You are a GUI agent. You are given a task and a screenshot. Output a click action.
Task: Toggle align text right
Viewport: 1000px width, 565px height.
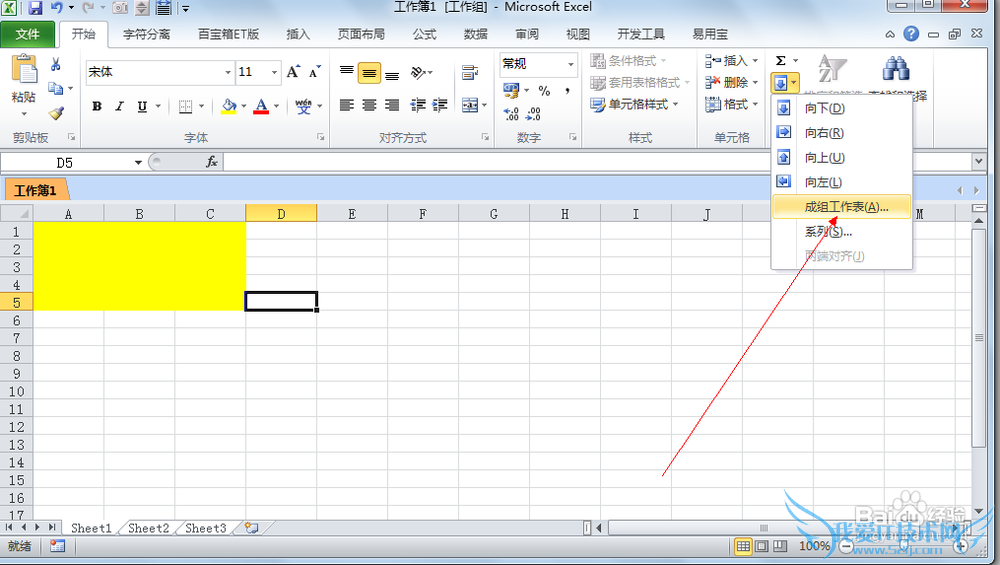click(x=392, y=105)
